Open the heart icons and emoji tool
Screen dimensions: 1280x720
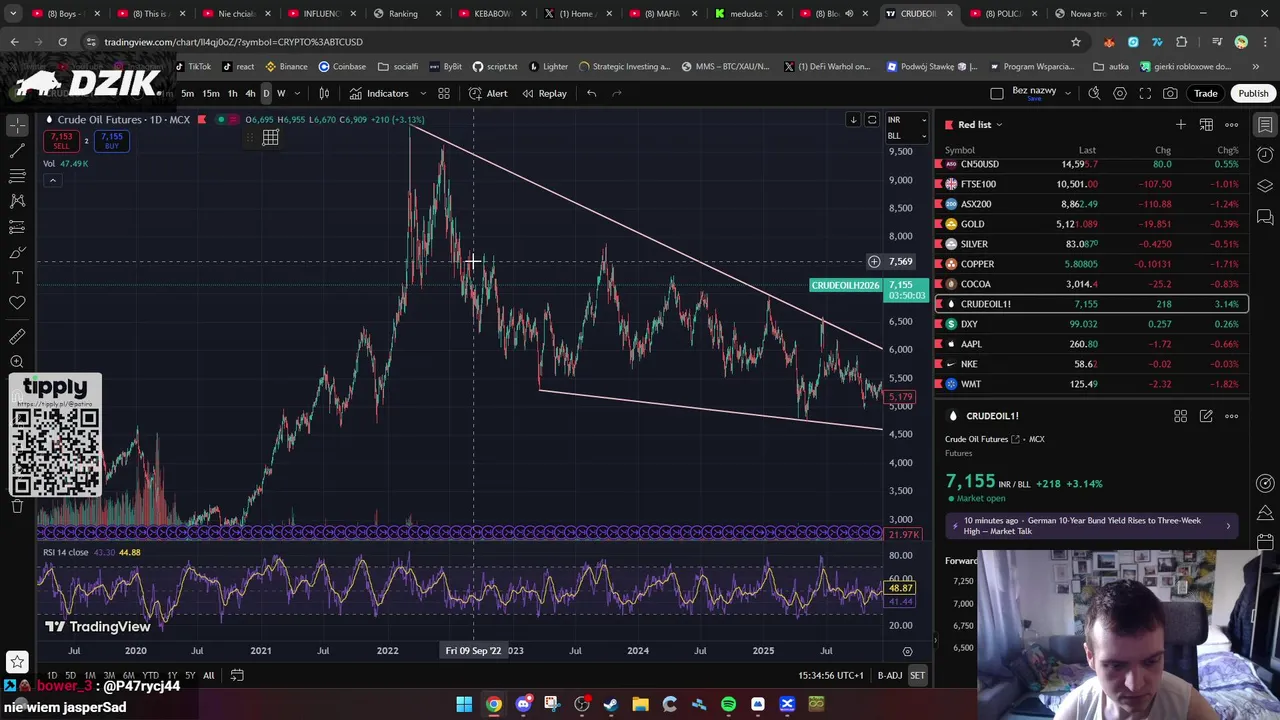(17, 303)
